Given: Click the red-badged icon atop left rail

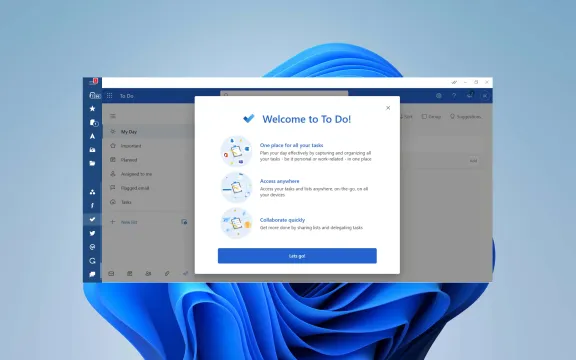Looking at the screenshot, I should click(93, 81).
